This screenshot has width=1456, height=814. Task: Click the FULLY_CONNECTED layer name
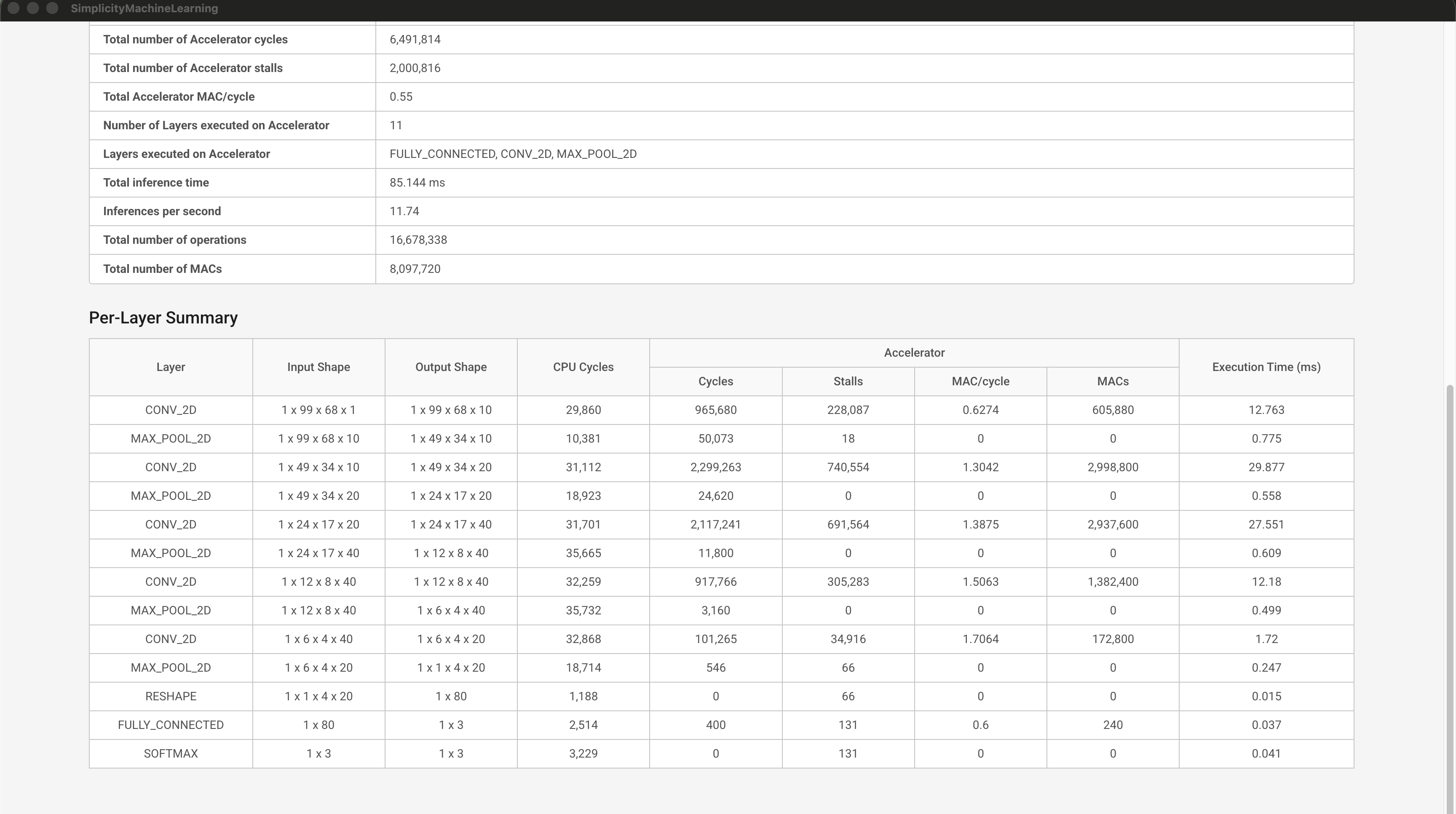[x=171, y=725]
